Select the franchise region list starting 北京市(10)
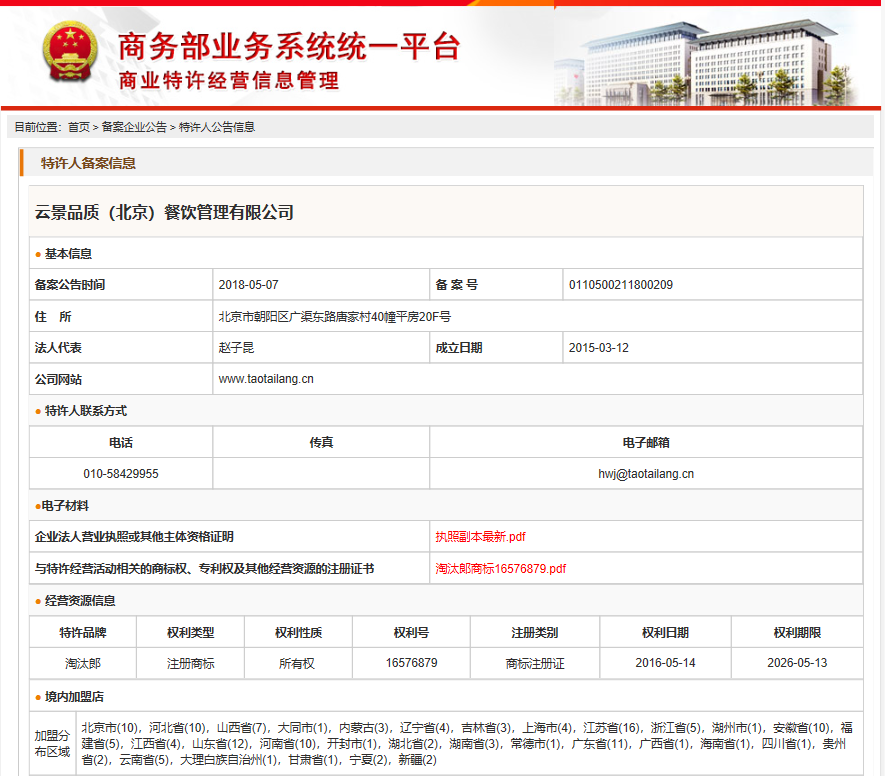 click(x=467, y=743)
